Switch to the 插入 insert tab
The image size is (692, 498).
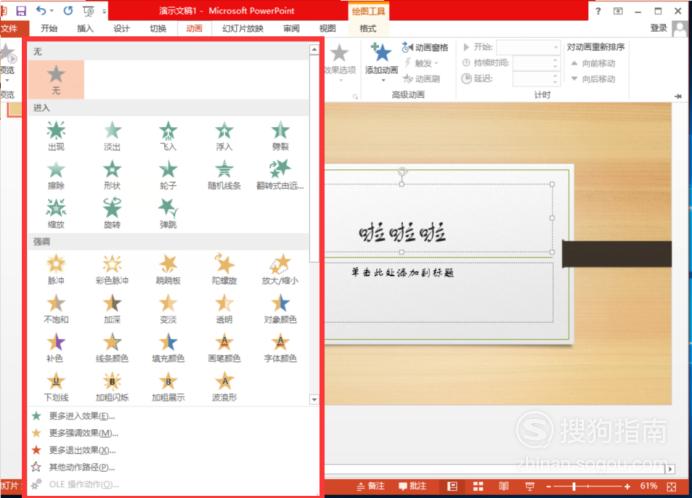point(85,29)
